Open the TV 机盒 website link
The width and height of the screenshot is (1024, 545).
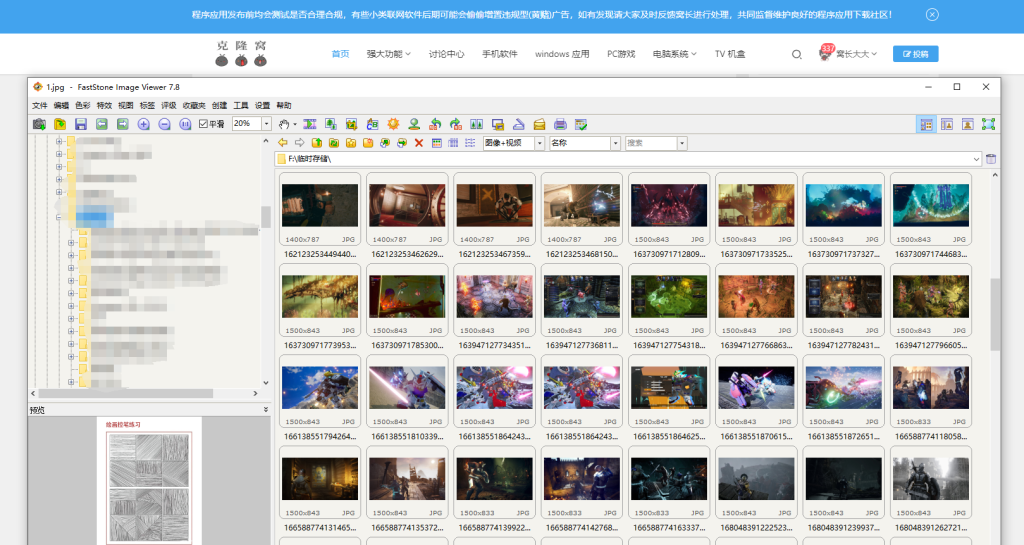(x=730, y=54)
